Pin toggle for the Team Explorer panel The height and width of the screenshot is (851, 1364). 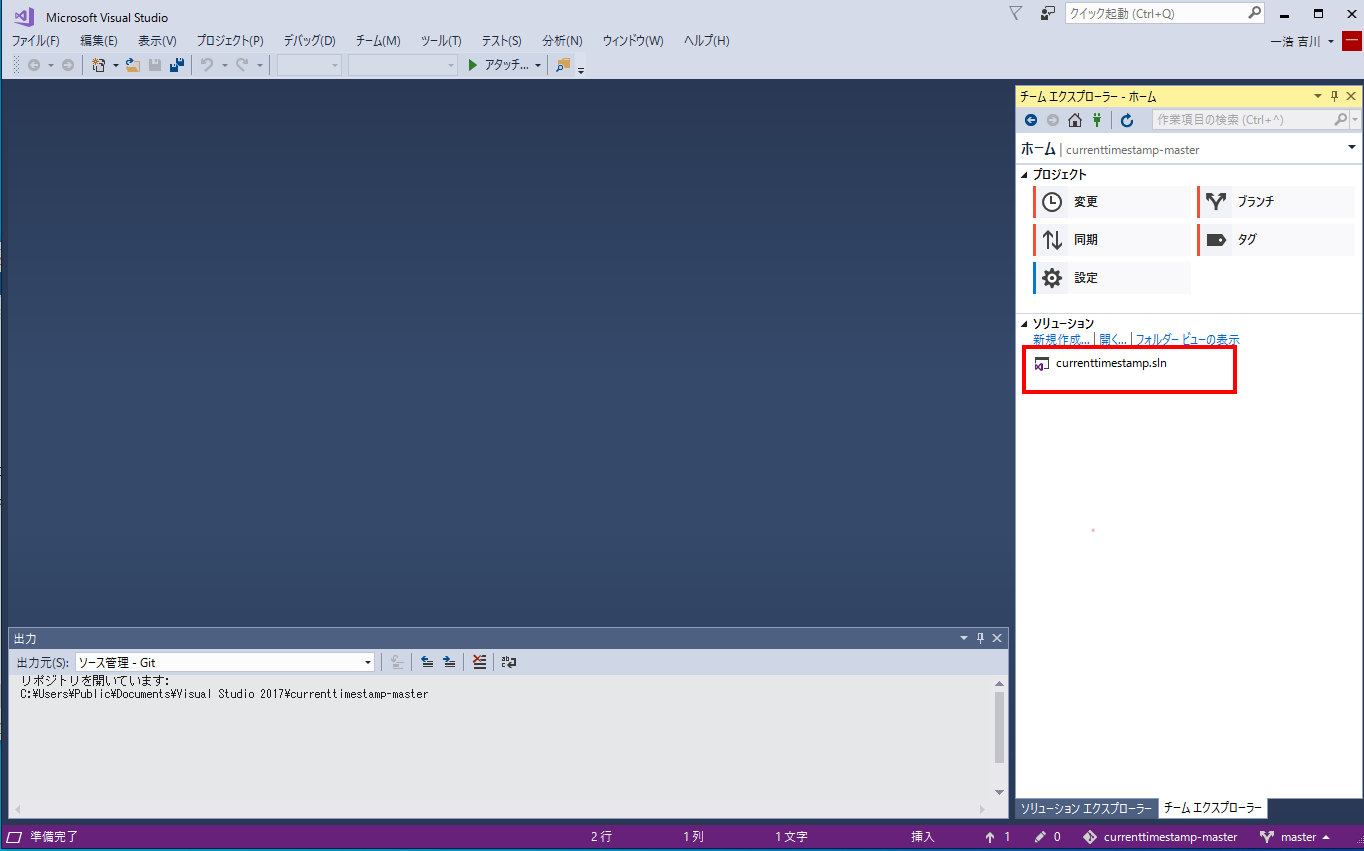pos(1334,96)
